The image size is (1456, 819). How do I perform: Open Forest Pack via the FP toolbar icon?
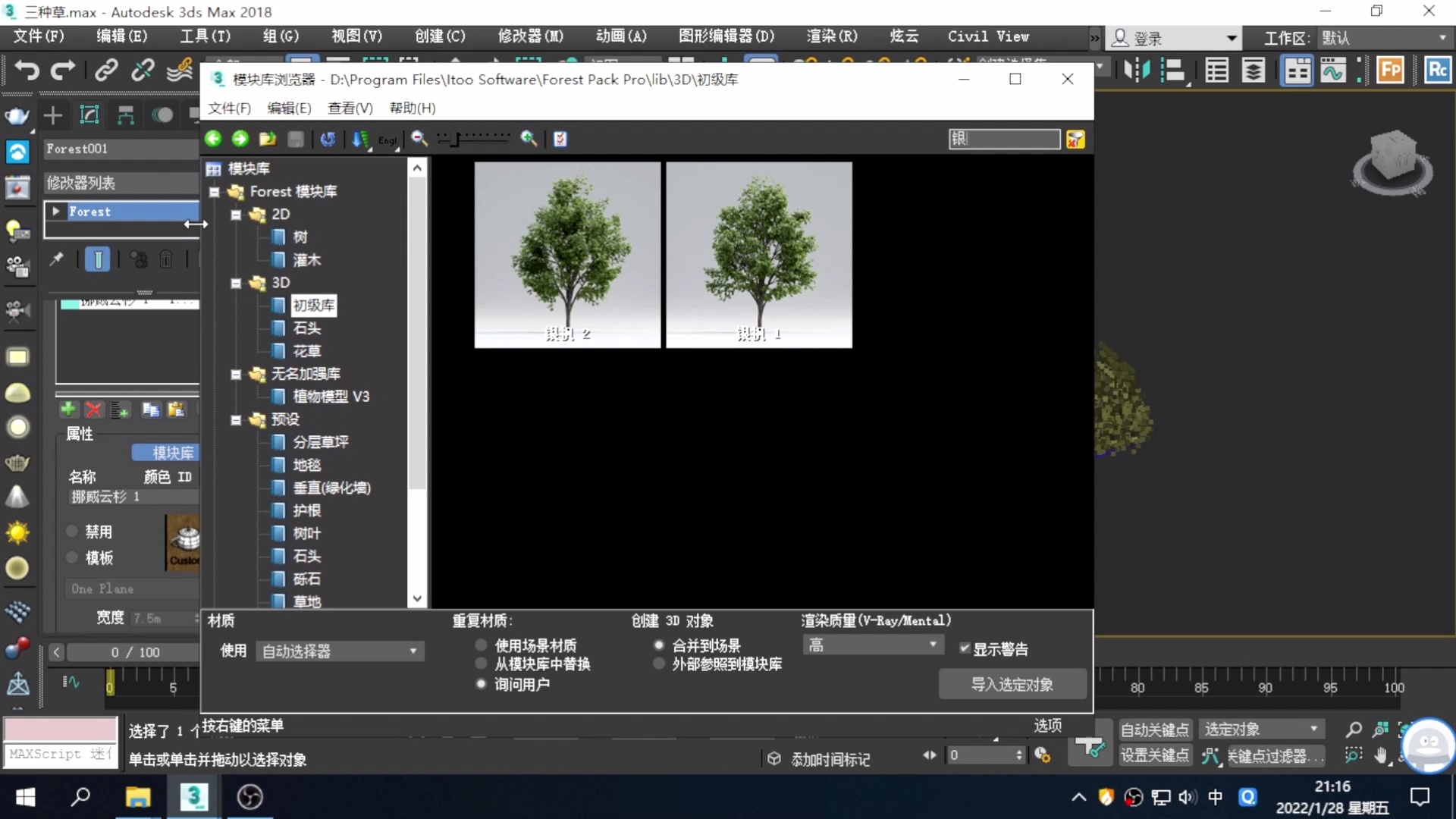click(1390, 69)
